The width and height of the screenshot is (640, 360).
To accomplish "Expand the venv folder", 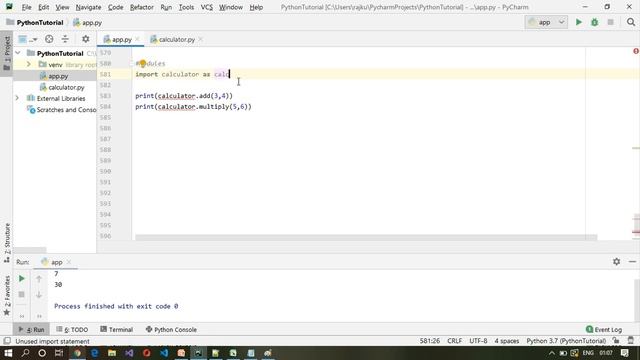I will 29,64.
